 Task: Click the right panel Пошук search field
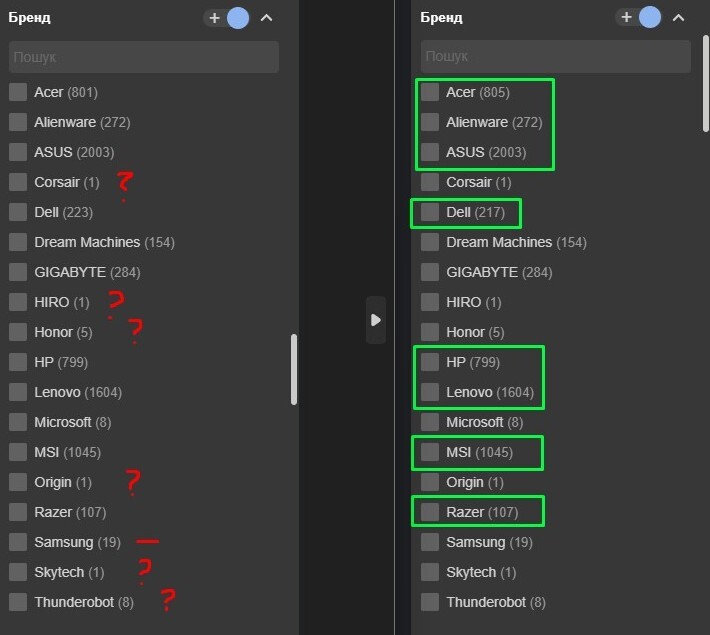556,57
